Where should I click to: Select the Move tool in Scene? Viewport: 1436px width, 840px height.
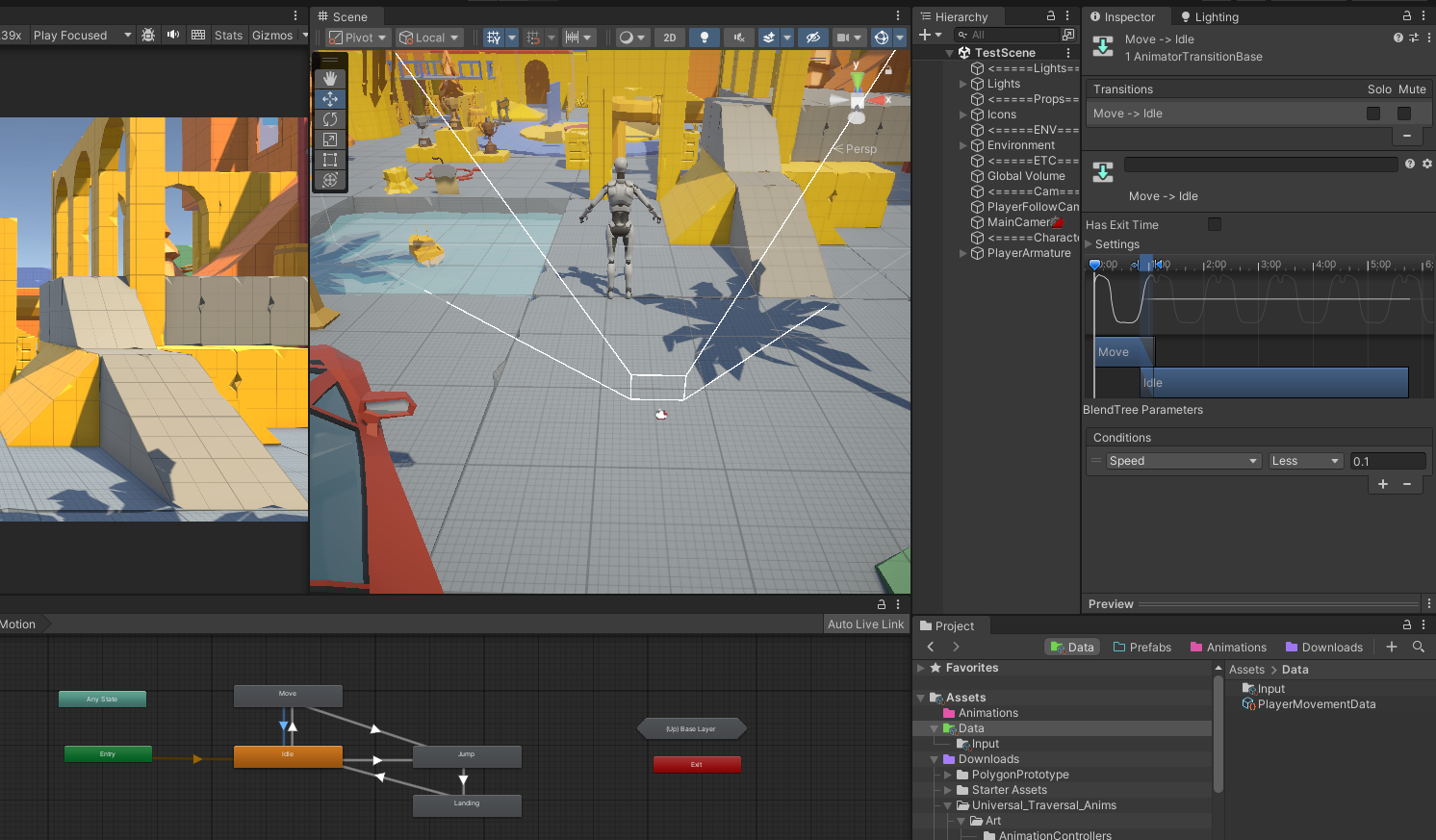coord(330,99)
